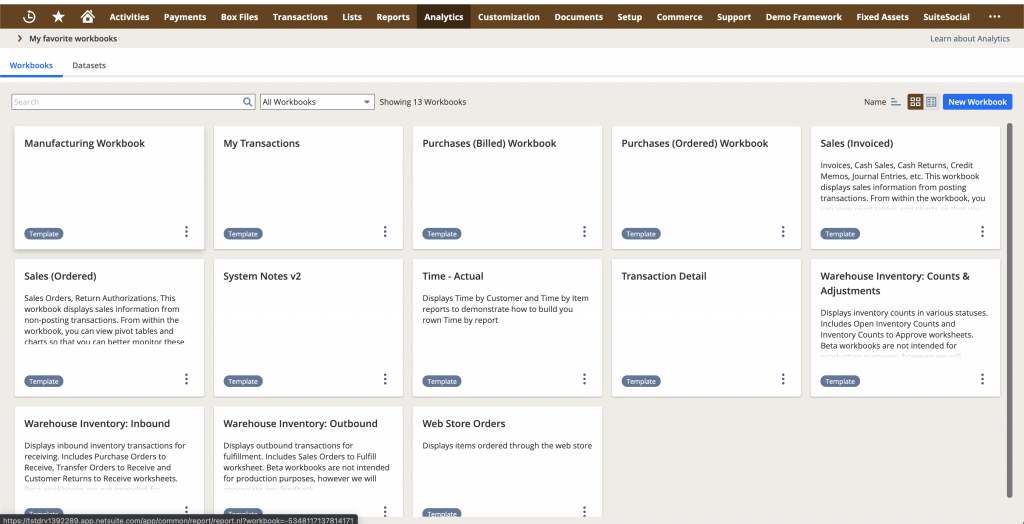Open the Sales (Invoiced) workbook
Viewport: 1024px width, 524px height.
[x=857, y=143]
